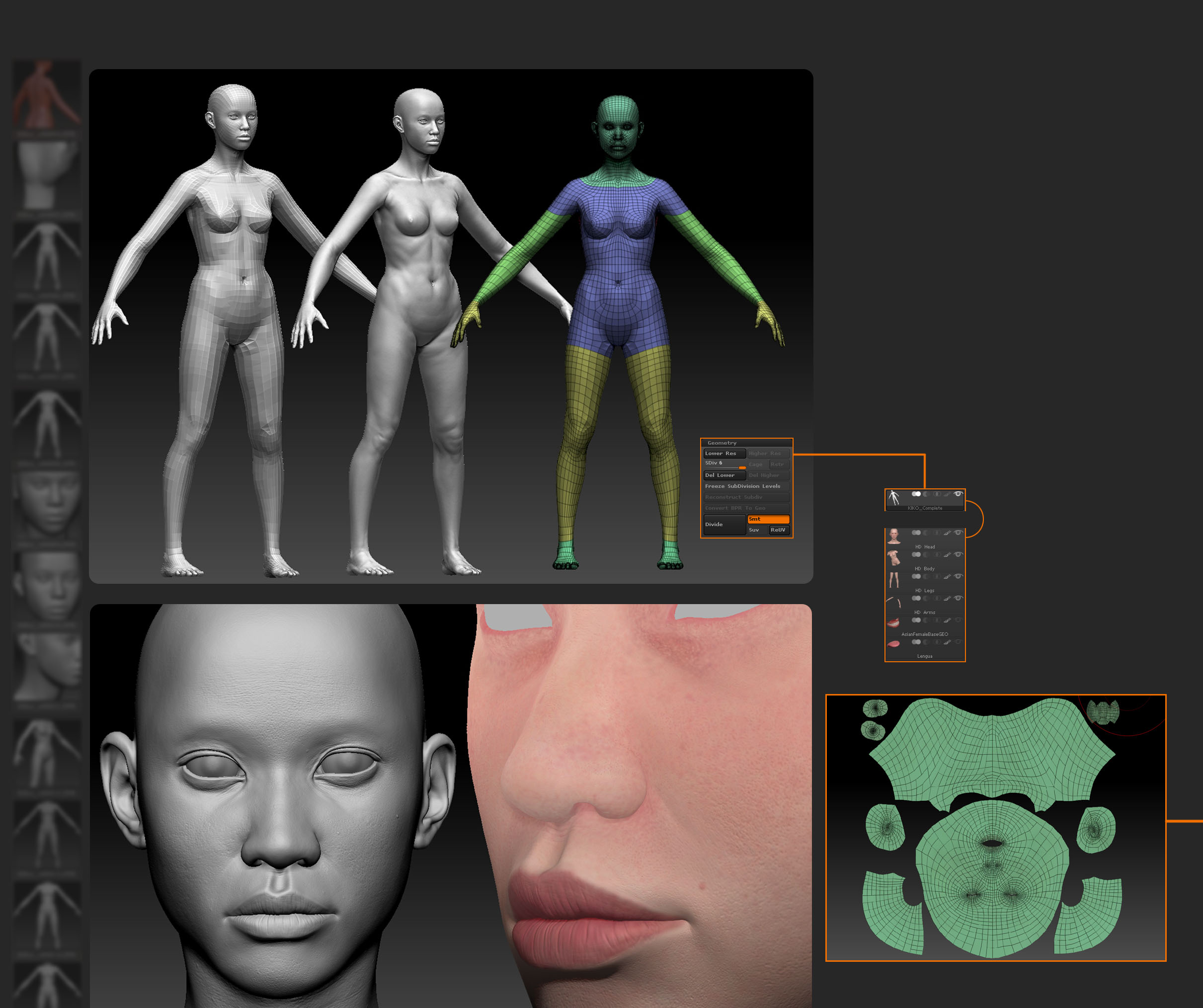Toggle the Suv smooth UV option
Screen dimensions: 1203x1008
click(x=758, y=531)
